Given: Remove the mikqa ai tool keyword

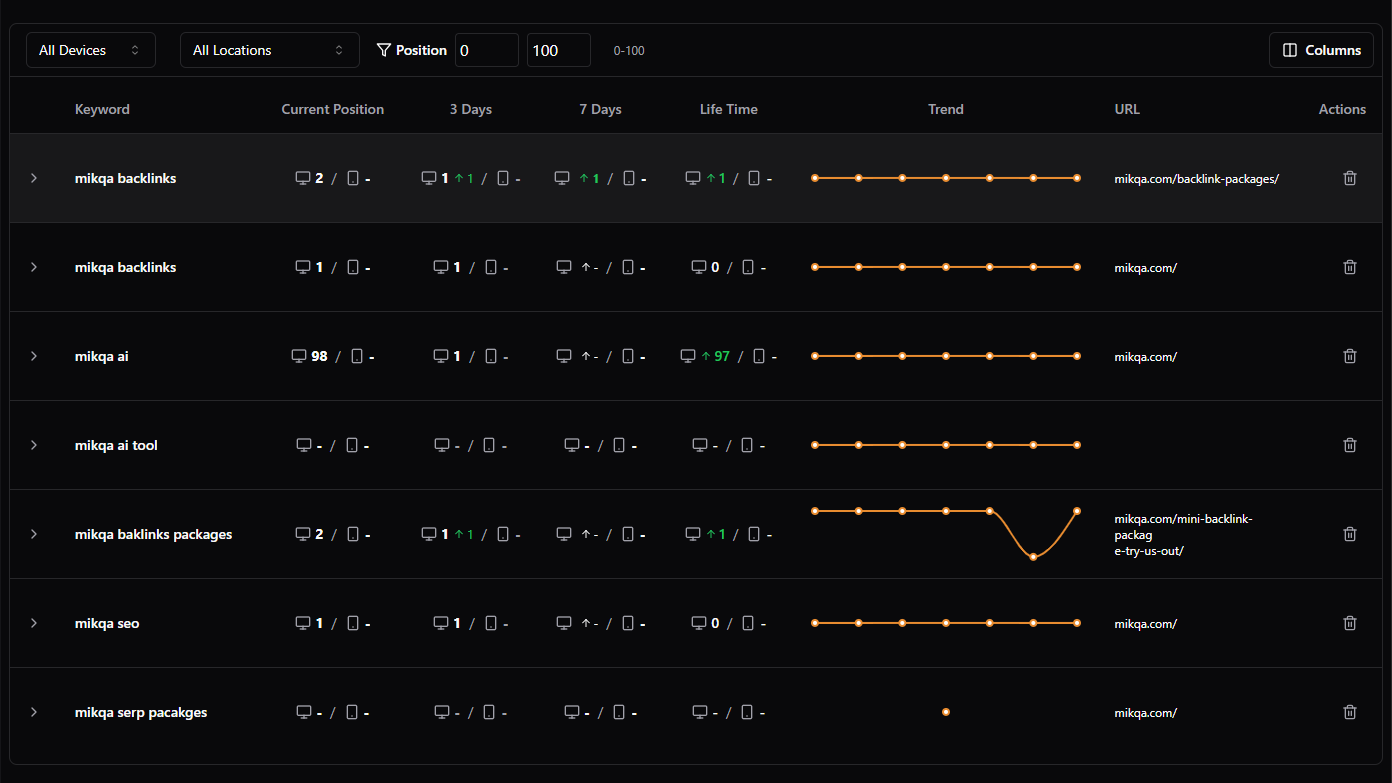Looking at the screenshot, I should click(1349, 445).
